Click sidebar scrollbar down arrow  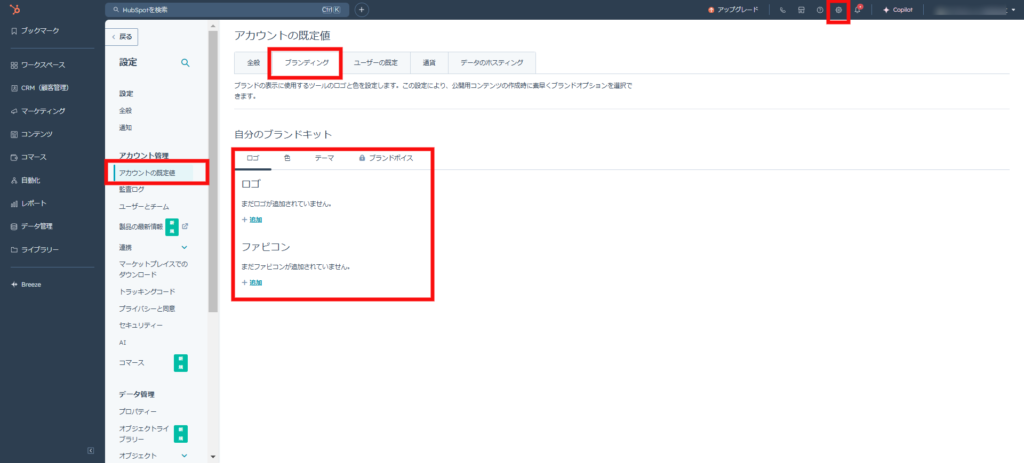click(x=213, y=456)
